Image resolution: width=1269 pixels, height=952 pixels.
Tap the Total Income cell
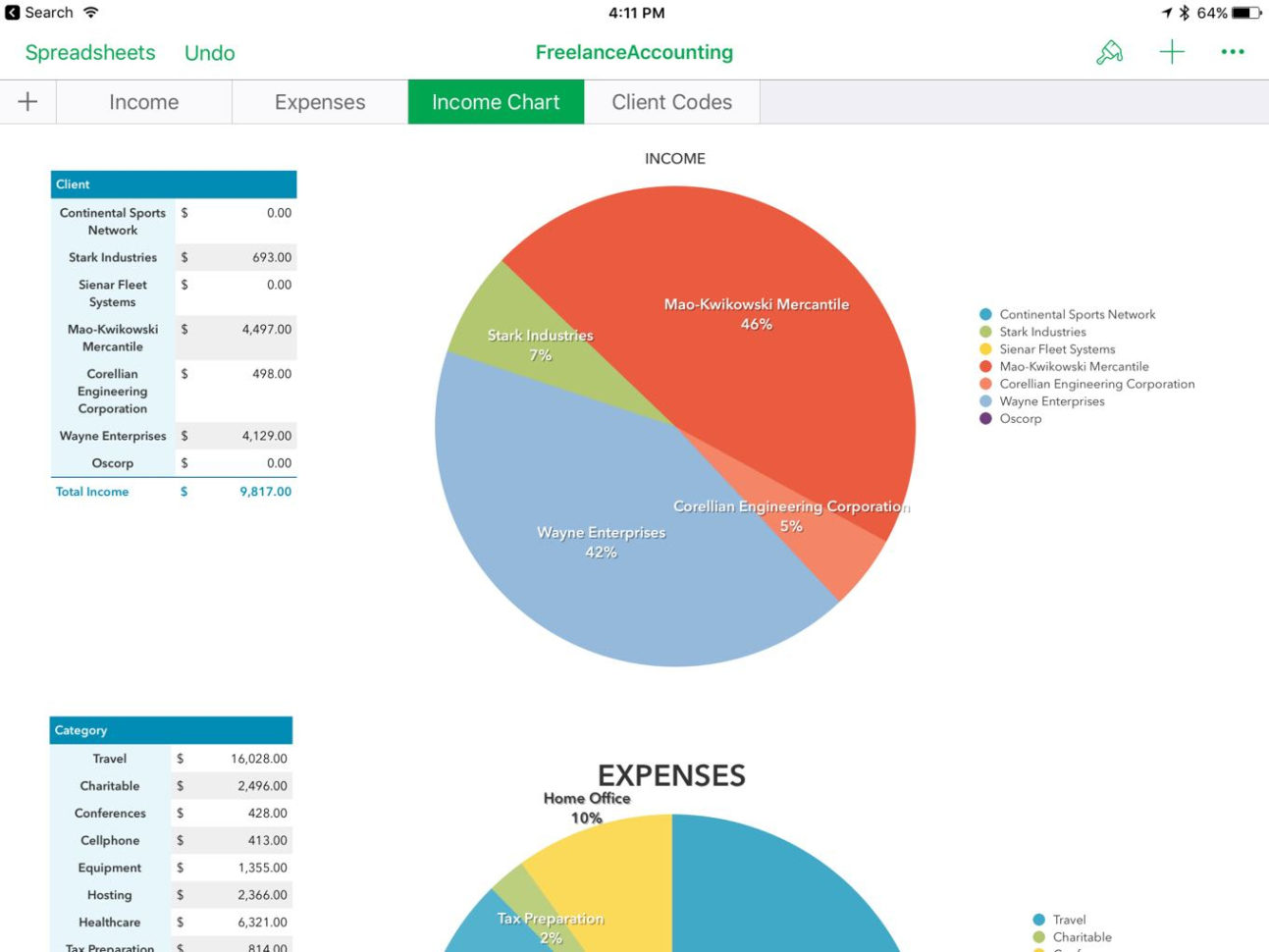pos(91,491)
